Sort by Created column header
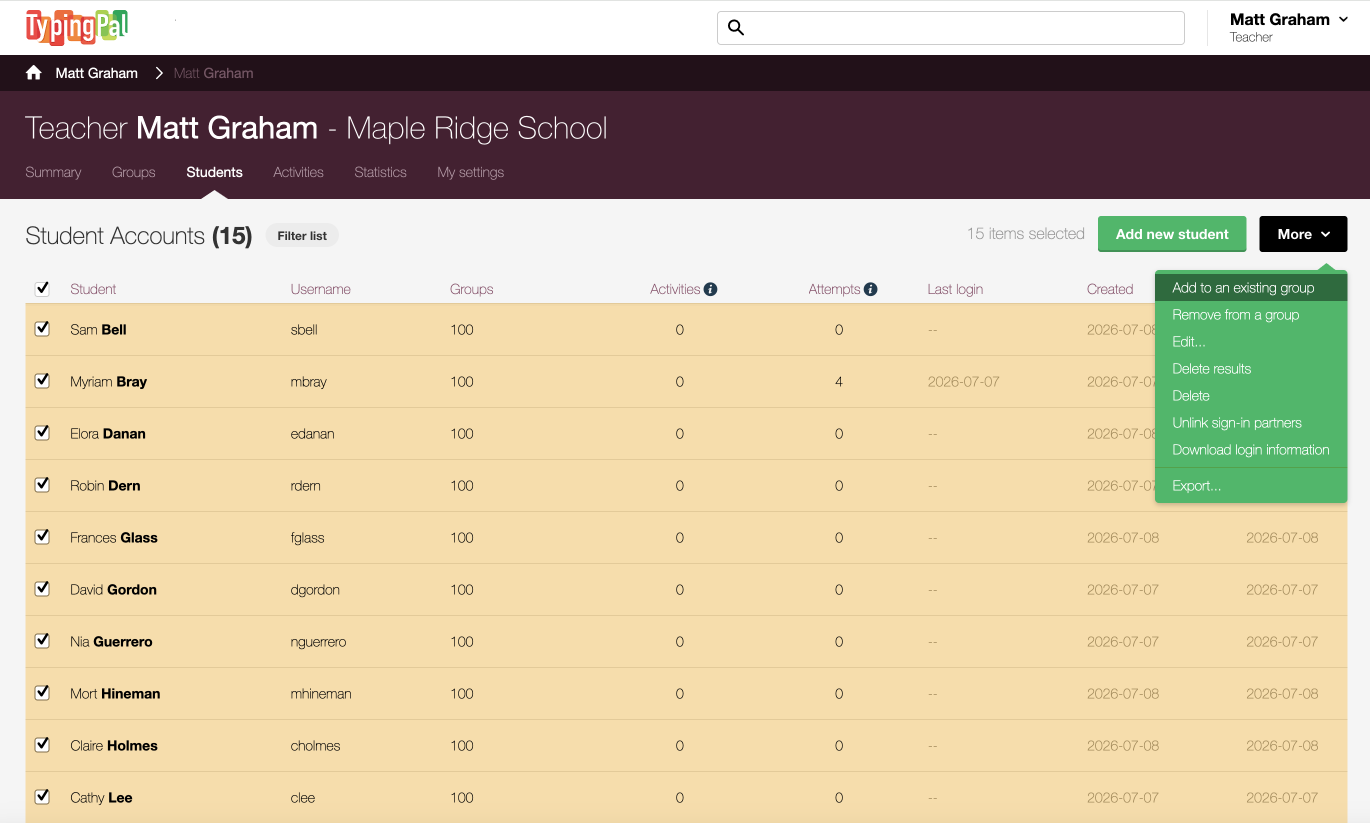The image size is (1370, 823). pyautogui.click(x=1110, y=289)
